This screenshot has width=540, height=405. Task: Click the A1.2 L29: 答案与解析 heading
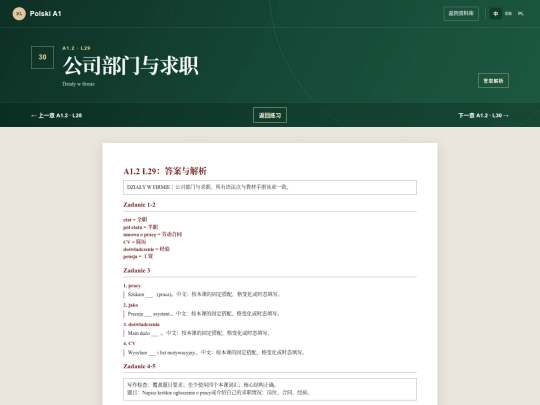pos(165,171)
